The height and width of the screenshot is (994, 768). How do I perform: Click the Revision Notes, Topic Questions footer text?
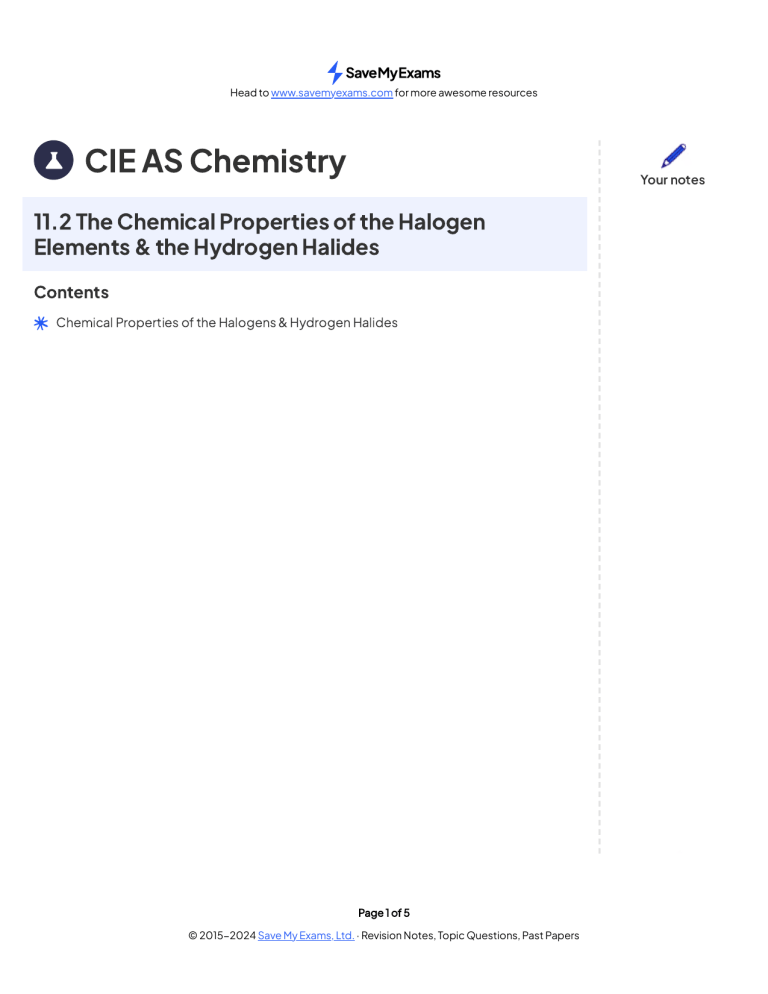(439, 935)
